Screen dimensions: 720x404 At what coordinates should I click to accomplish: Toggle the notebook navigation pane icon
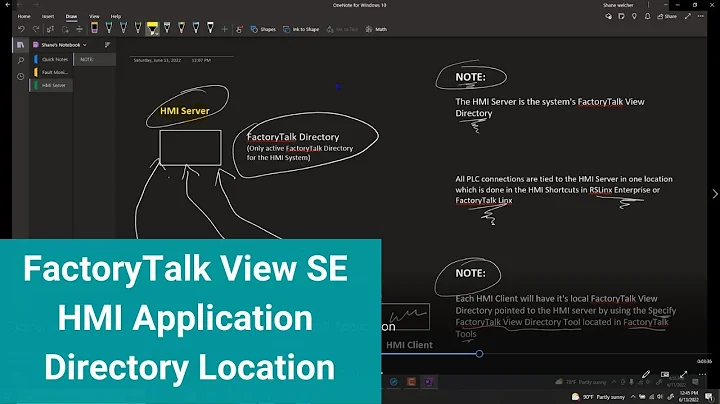coord(20,45)
